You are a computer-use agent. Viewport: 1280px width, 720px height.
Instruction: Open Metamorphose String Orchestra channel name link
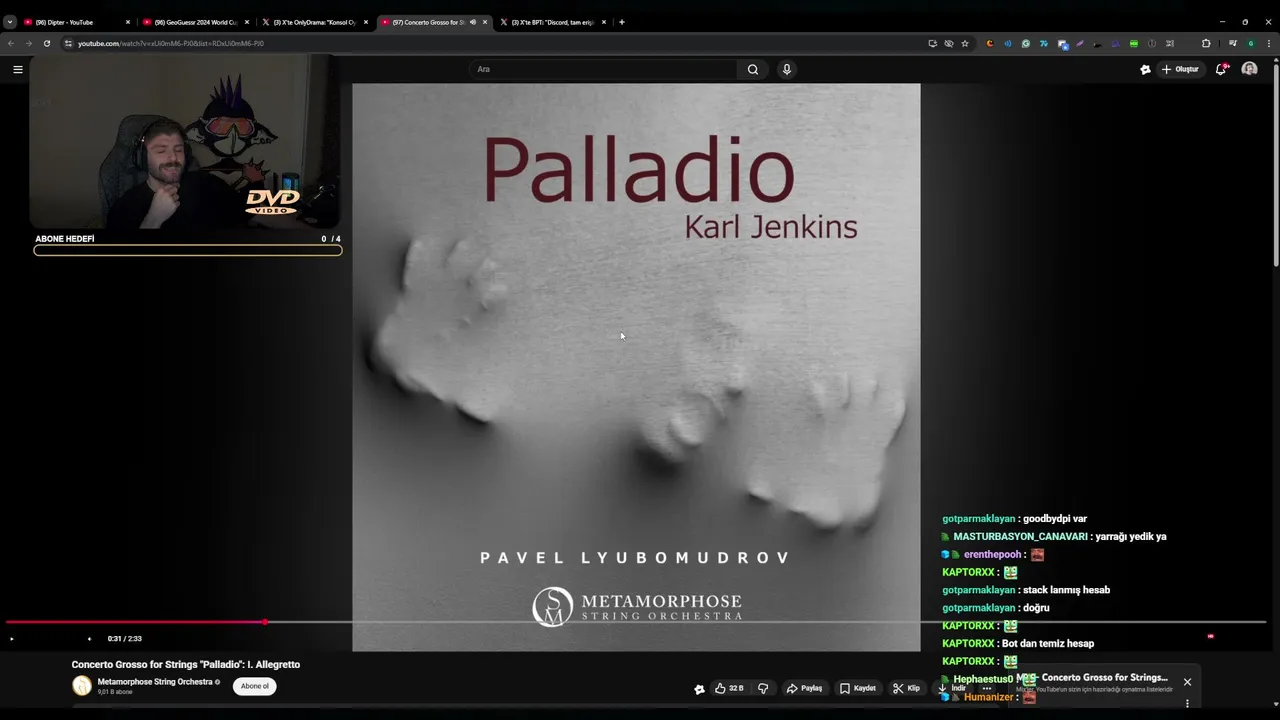[x=155, y=682]
